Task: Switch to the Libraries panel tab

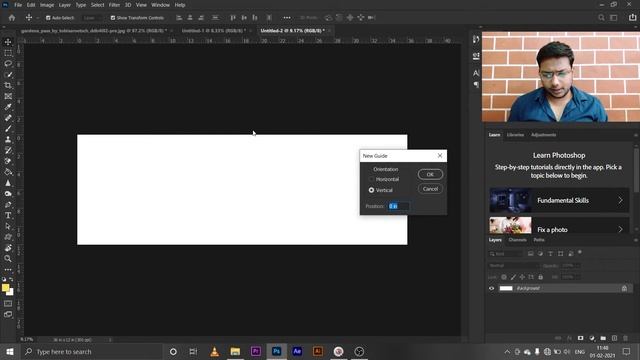Action: (x=515, y=135)
